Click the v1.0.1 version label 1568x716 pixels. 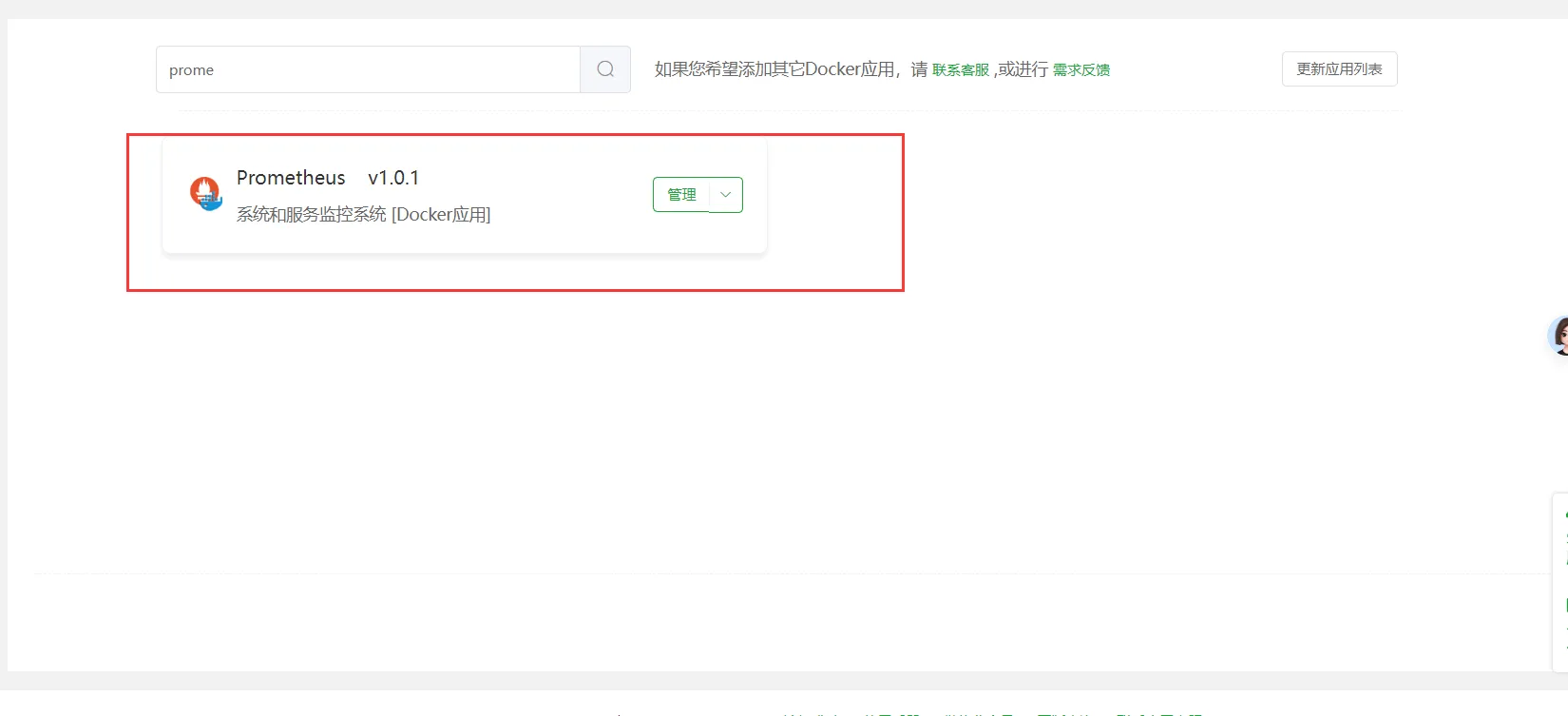coord(393,178)
